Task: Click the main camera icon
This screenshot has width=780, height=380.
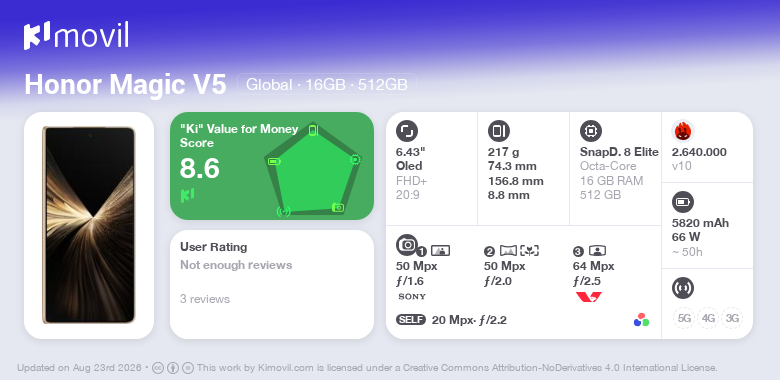Action: 407,244
